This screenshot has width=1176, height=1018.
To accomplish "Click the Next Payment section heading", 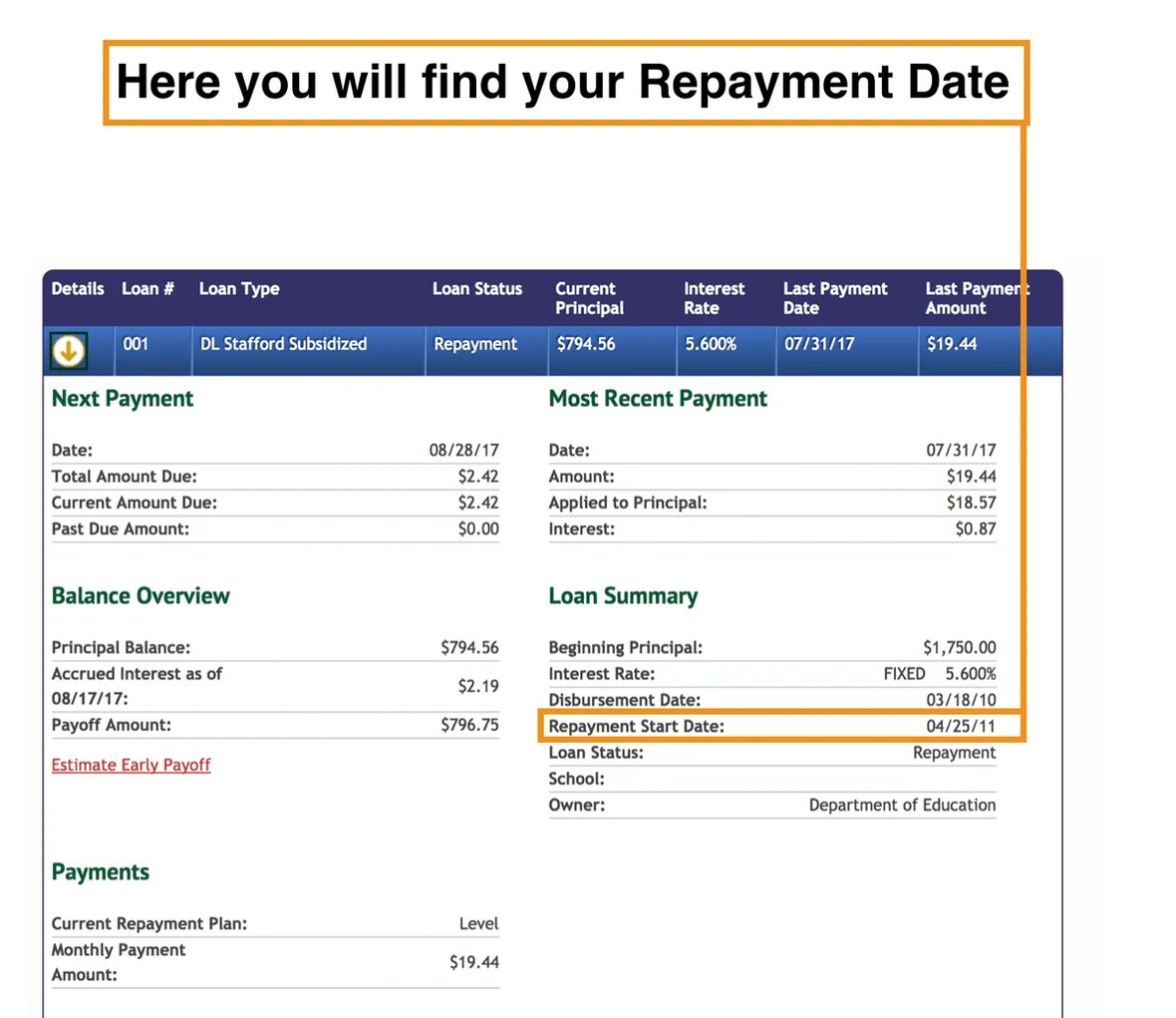I will tap(122, 399).
